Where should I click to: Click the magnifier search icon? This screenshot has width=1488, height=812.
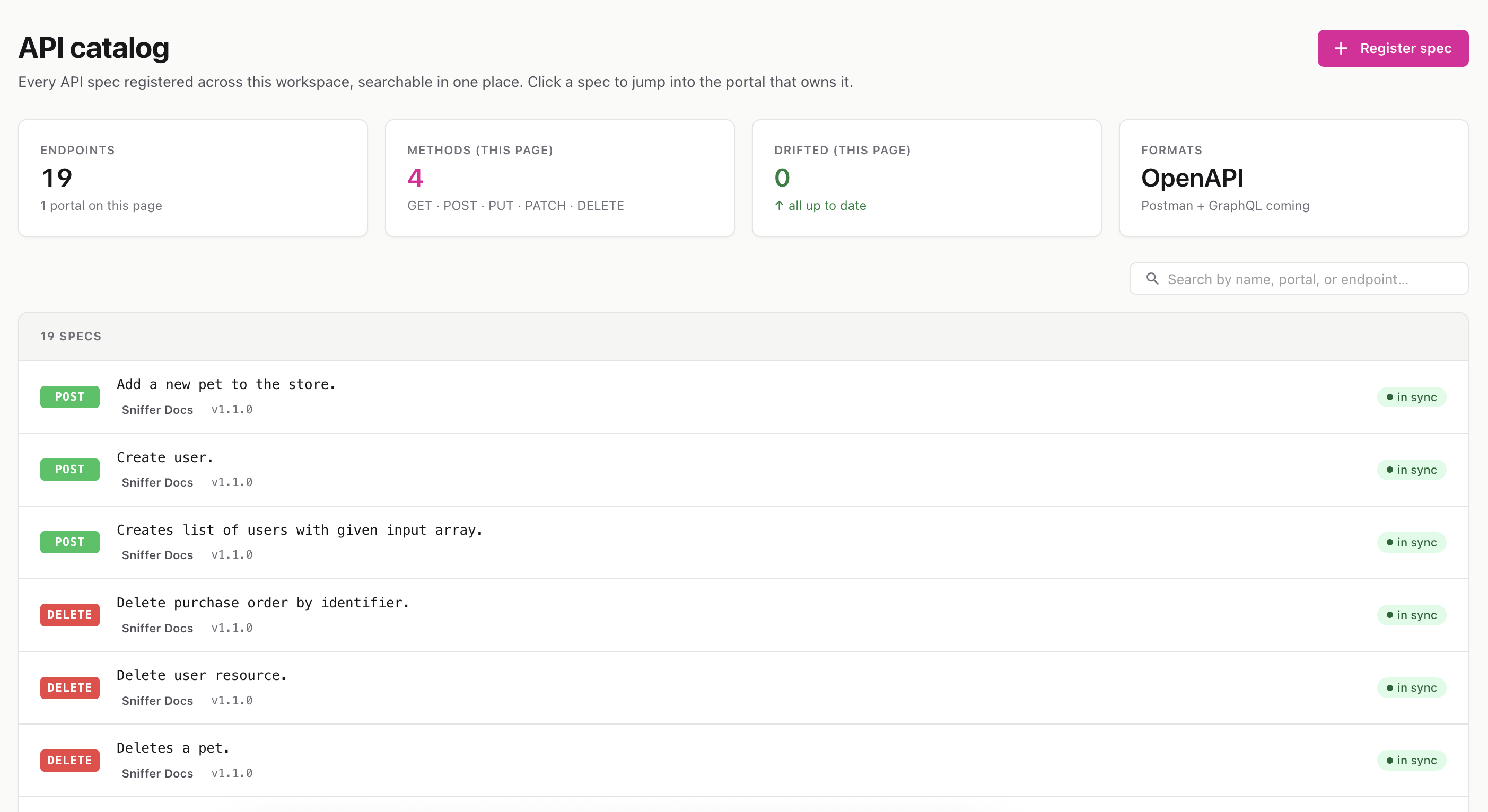tap(1152, 279)
